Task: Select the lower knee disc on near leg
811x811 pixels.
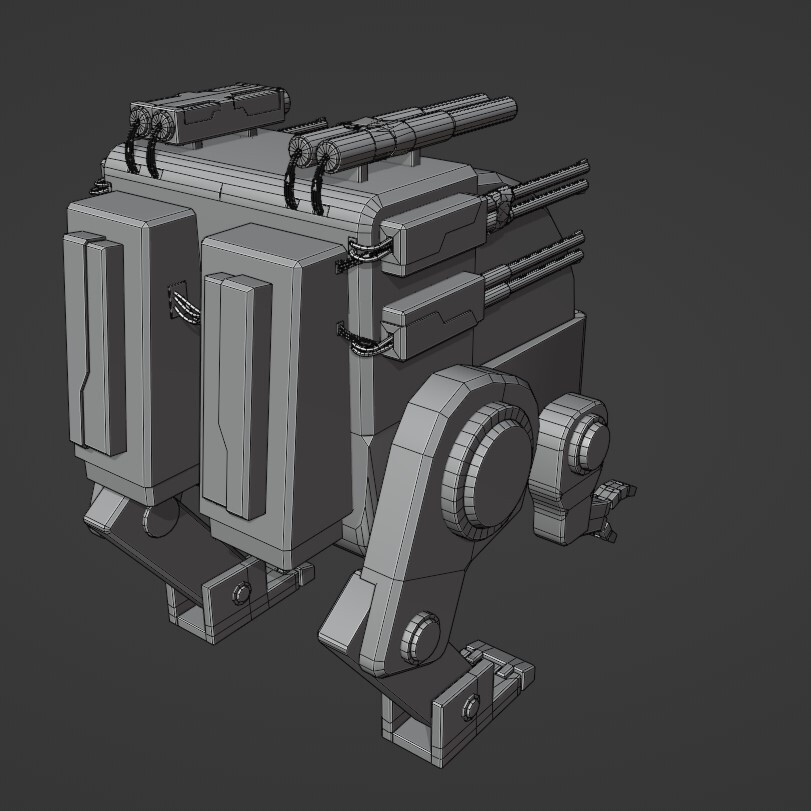Action: coord(421,636)
